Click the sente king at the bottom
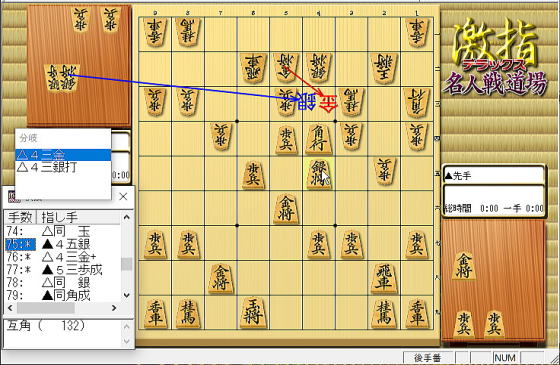Viewport: 560px width, 365px height. pos(253,313)
